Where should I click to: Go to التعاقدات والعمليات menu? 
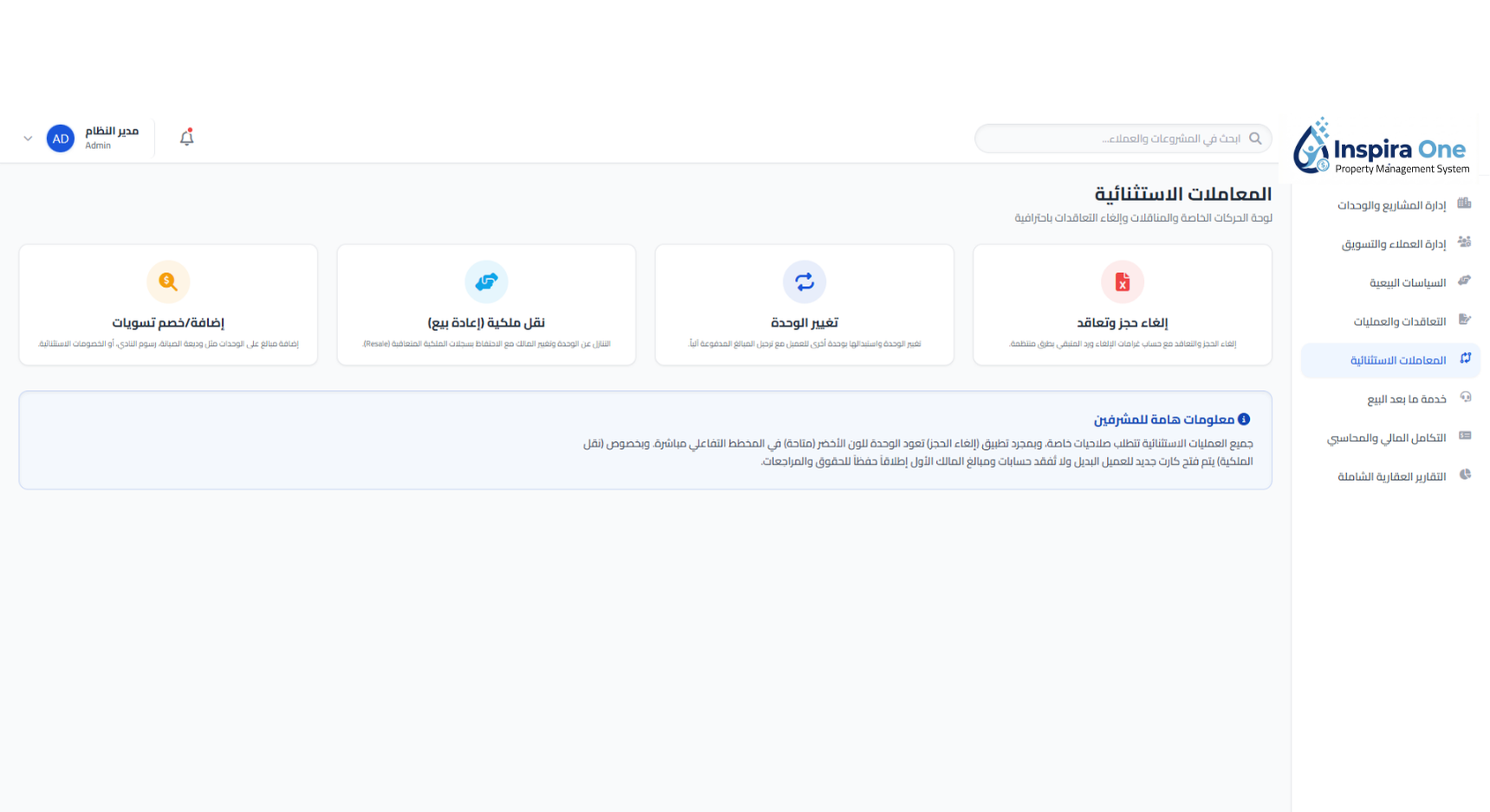[1391, 322]
